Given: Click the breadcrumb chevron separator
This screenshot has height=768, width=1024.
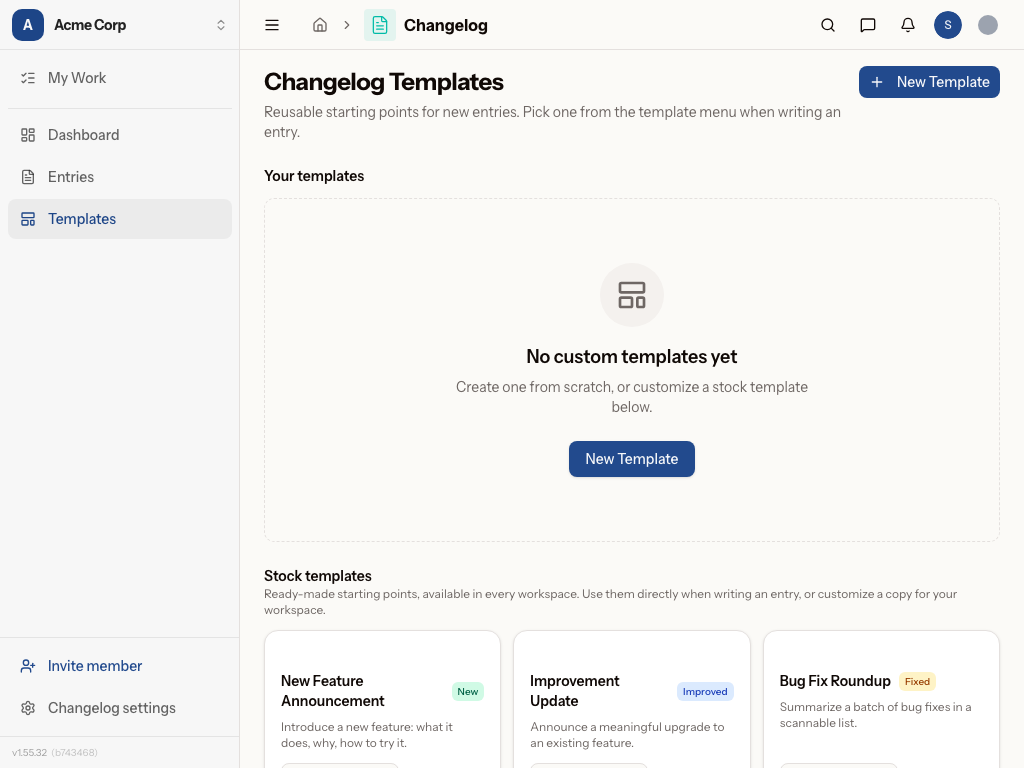Looking at the screenshot, I should (x=347, y=25).
